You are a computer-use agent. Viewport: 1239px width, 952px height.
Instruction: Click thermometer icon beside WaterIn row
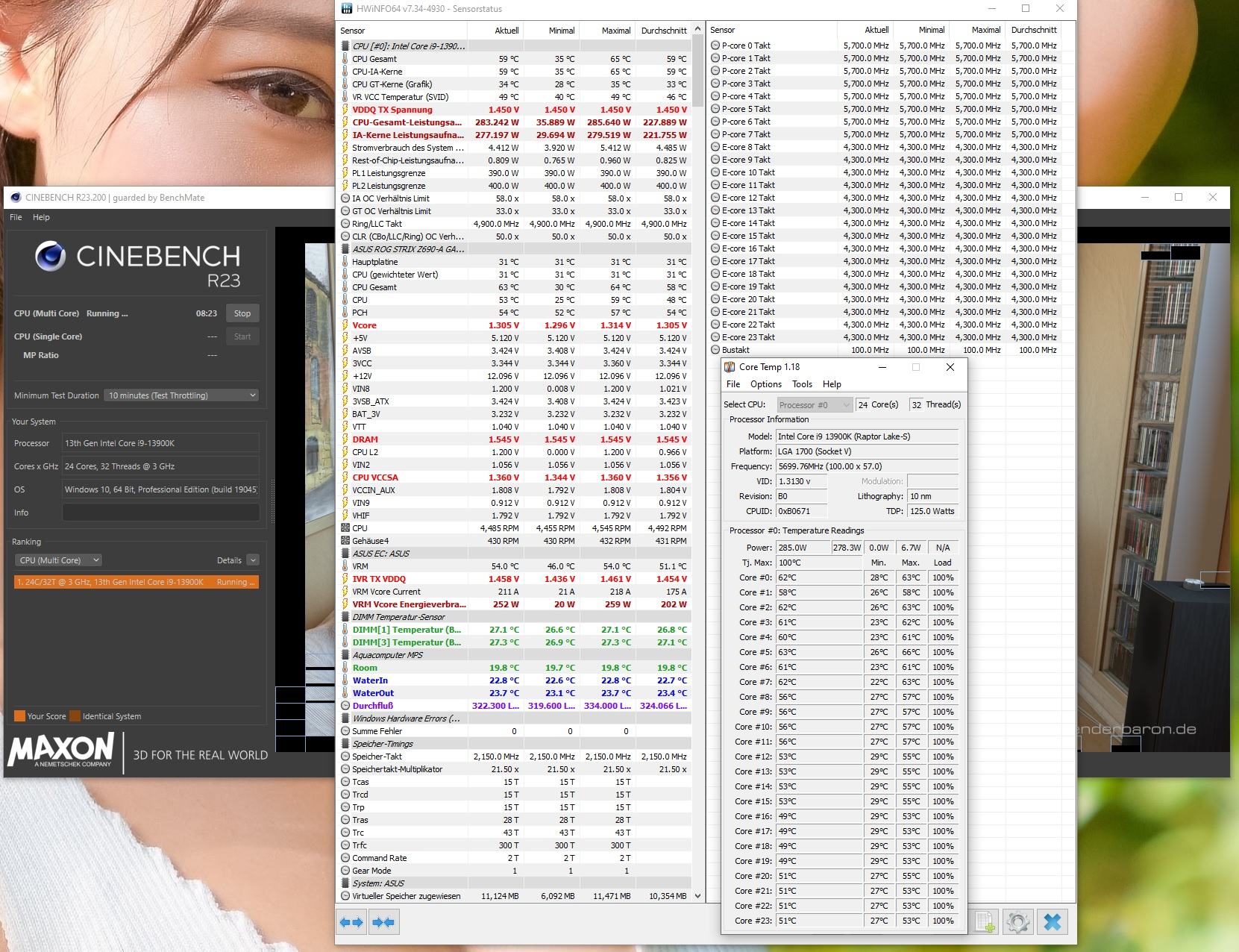345,680
